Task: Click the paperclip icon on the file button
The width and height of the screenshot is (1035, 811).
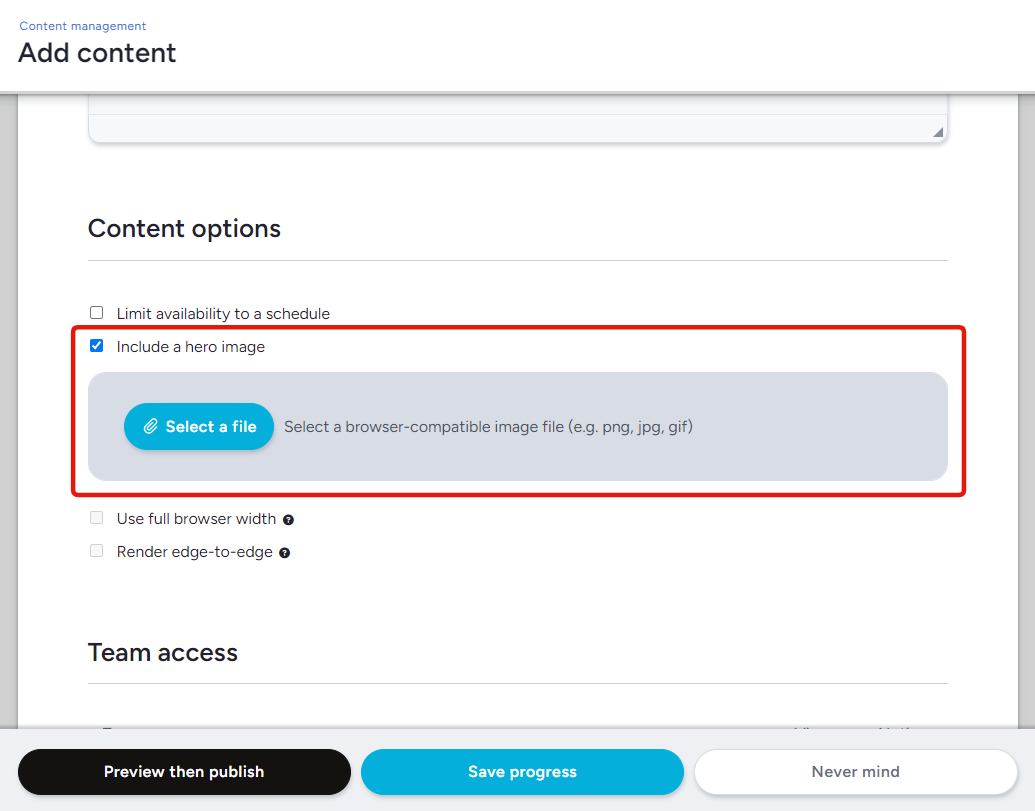Action: pos(151,427)
